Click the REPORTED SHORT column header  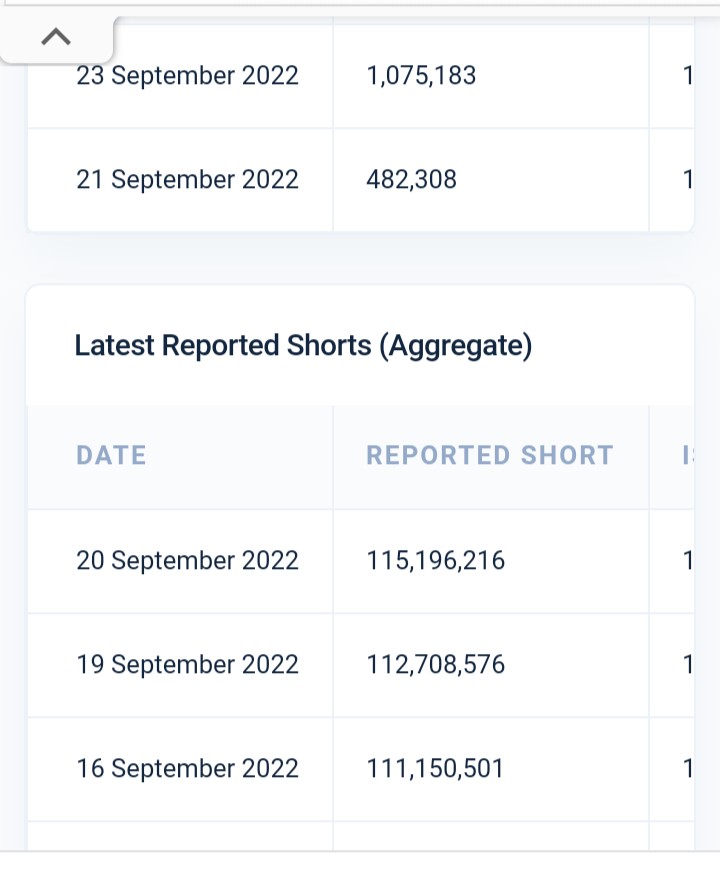(491, 457)
